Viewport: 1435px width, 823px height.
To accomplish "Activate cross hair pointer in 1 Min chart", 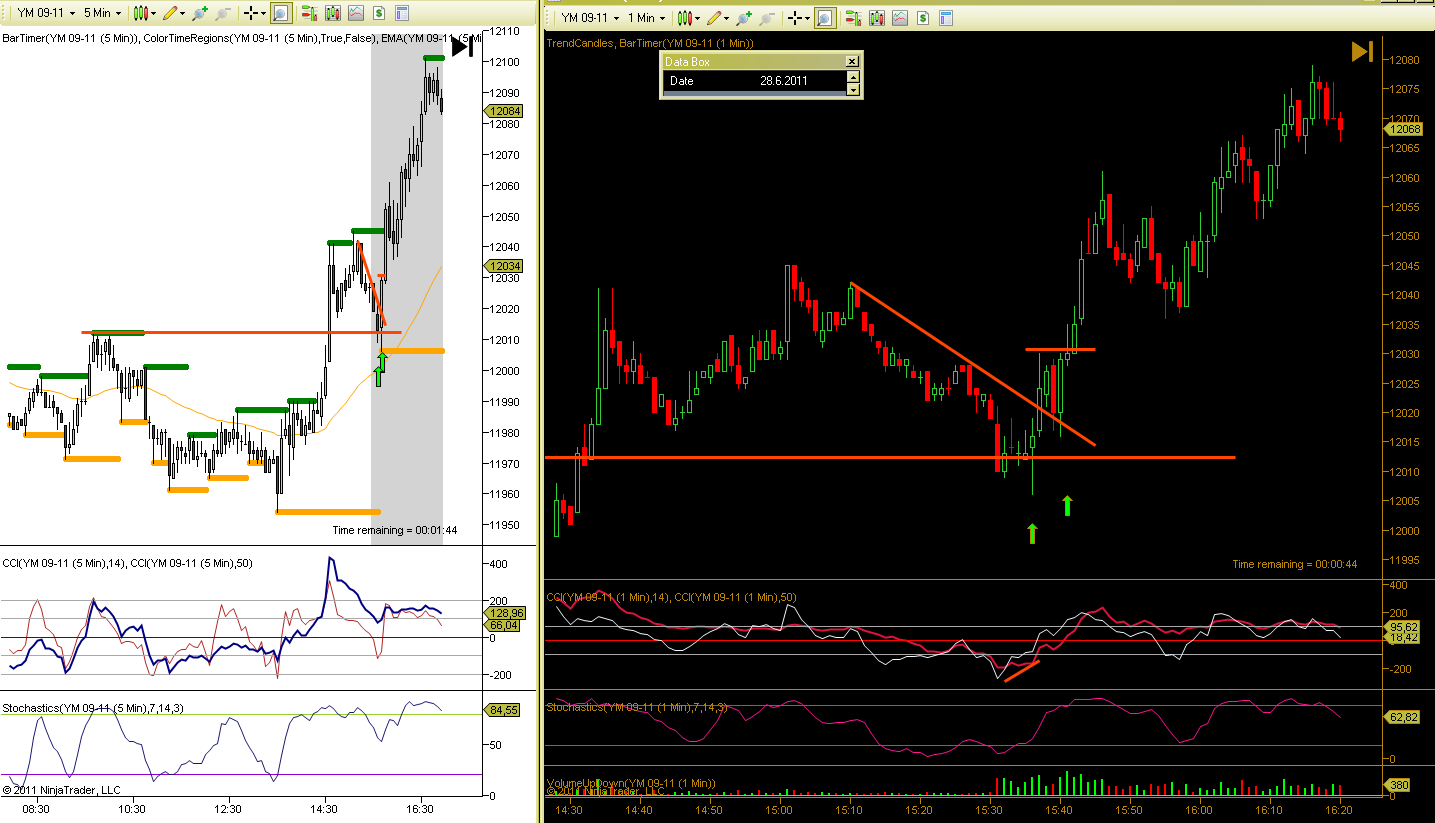I will (794, 18).
